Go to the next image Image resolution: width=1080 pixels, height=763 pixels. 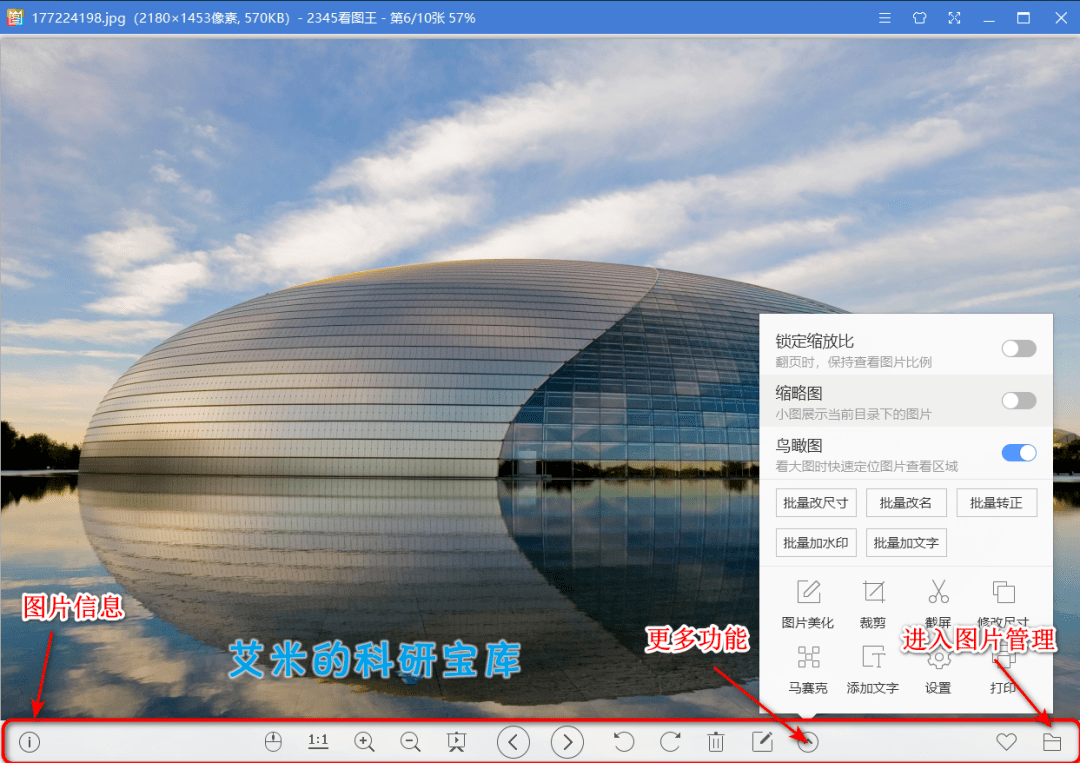point(567,742)
